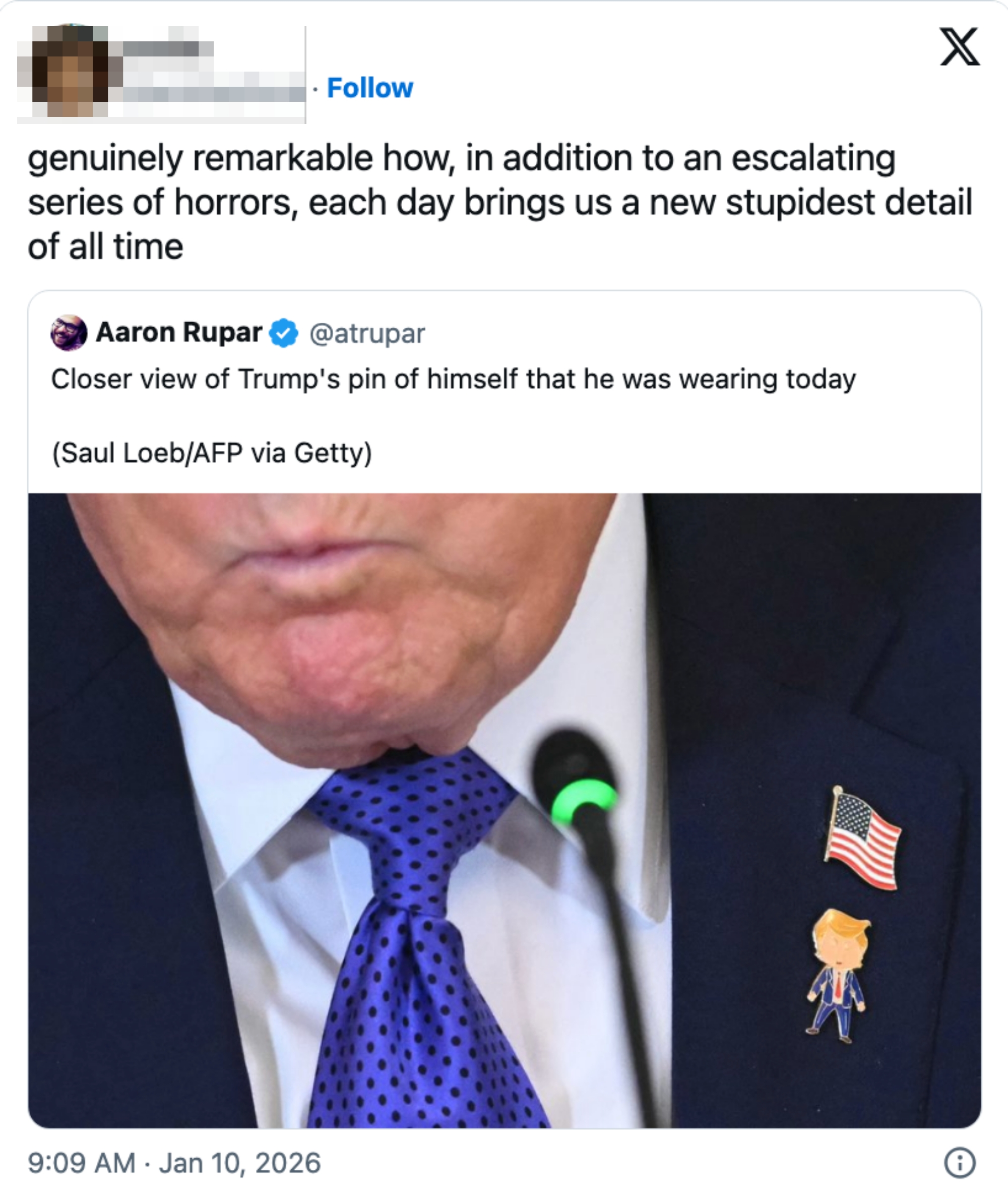The height and width of the screenshot is (1196, 1008).
Task: Click the X logo
Action: (x=960, y=47)
